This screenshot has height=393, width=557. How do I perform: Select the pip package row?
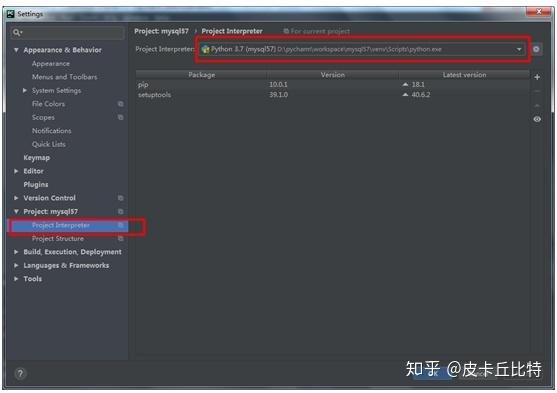click(332, 85)
